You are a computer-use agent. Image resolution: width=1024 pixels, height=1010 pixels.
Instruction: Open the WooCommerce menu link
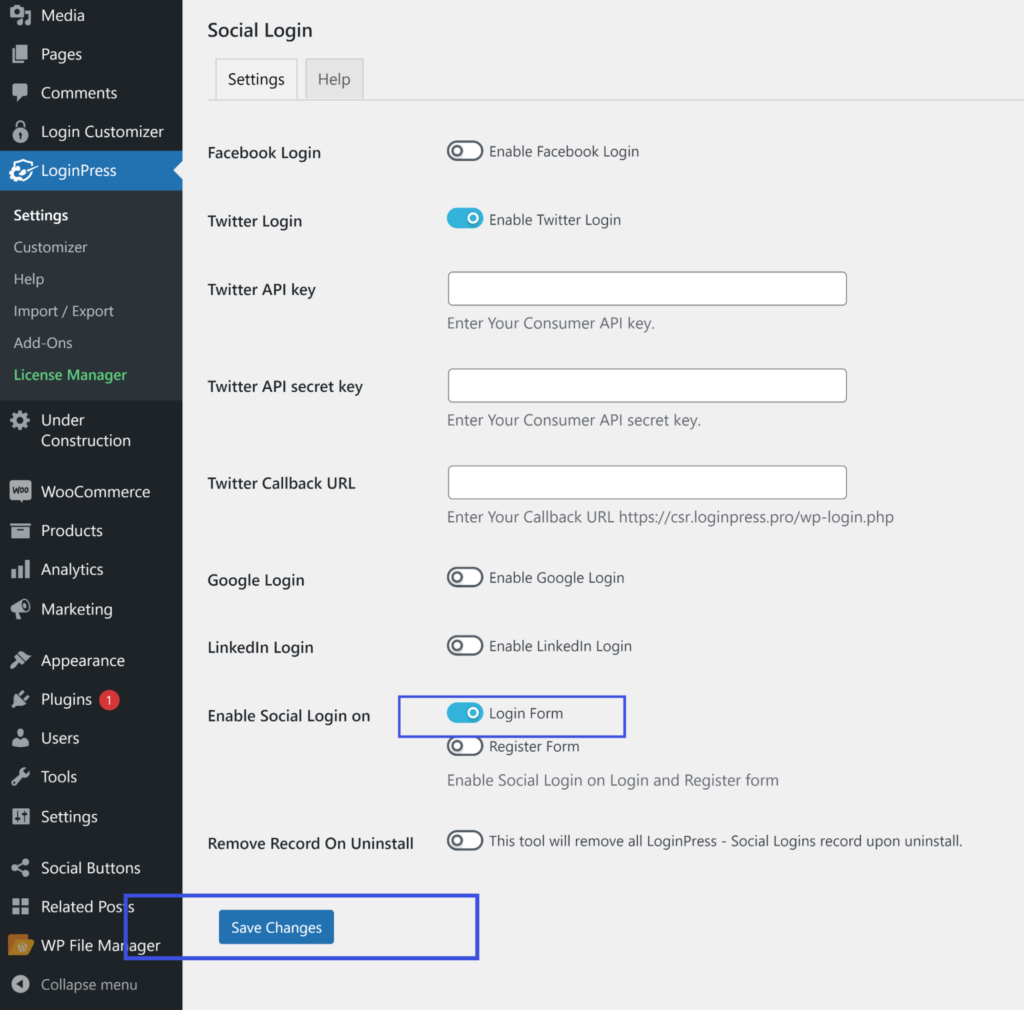click(95, 492)
